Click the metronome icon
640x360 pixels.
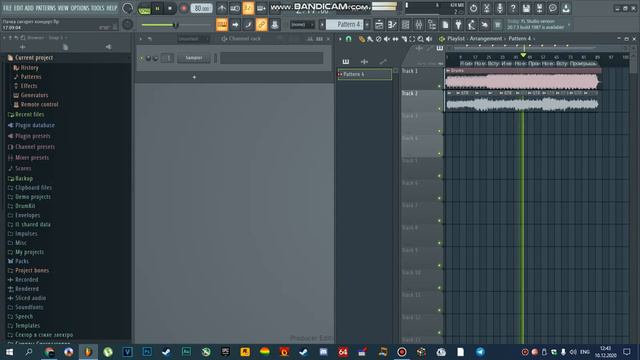pyautogui.click(x=222, y=8)
